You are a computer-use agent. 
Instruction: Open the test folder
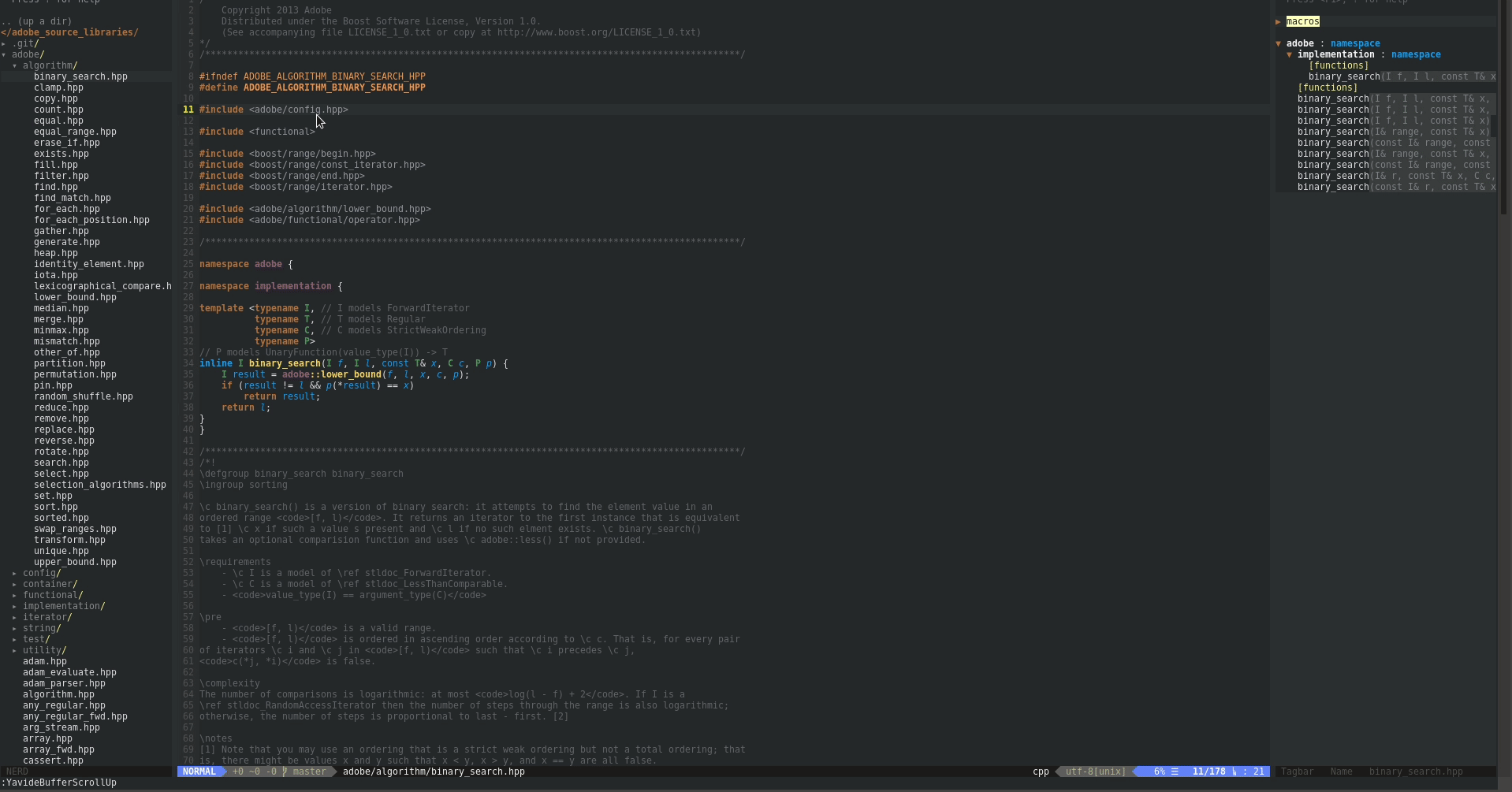point(36,639)
